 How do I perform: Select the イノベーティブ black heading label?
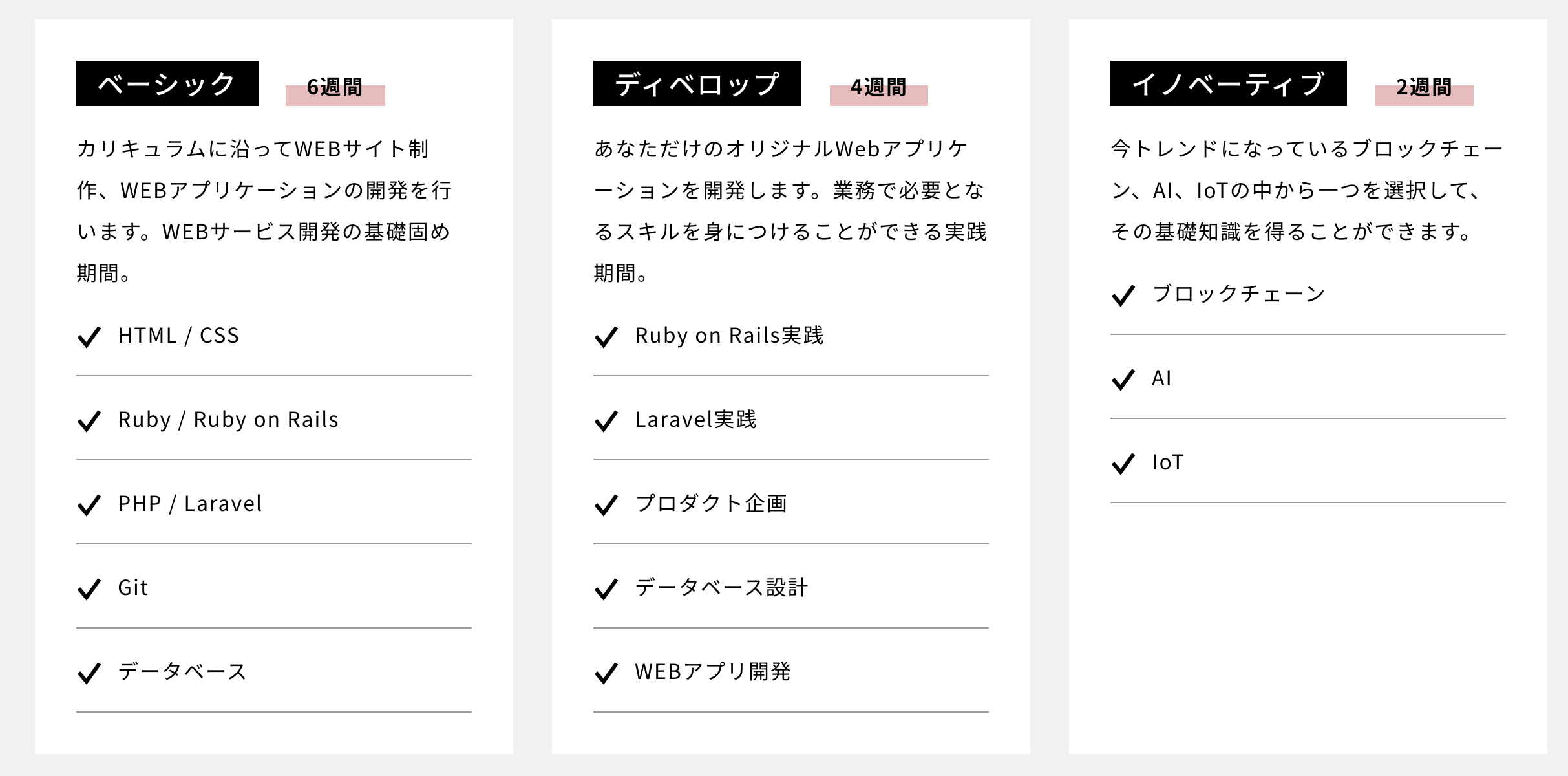click(x=1229, y=83)
